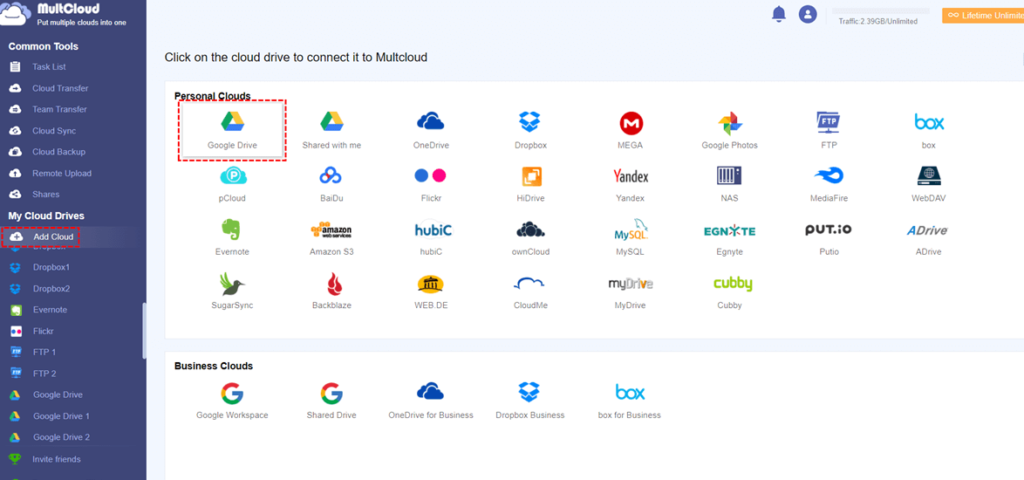Image resolution: width=1024 pixels, height=480 pixels.
Task: Add the BaiDu cloud
Action: (x=332, y=184)
